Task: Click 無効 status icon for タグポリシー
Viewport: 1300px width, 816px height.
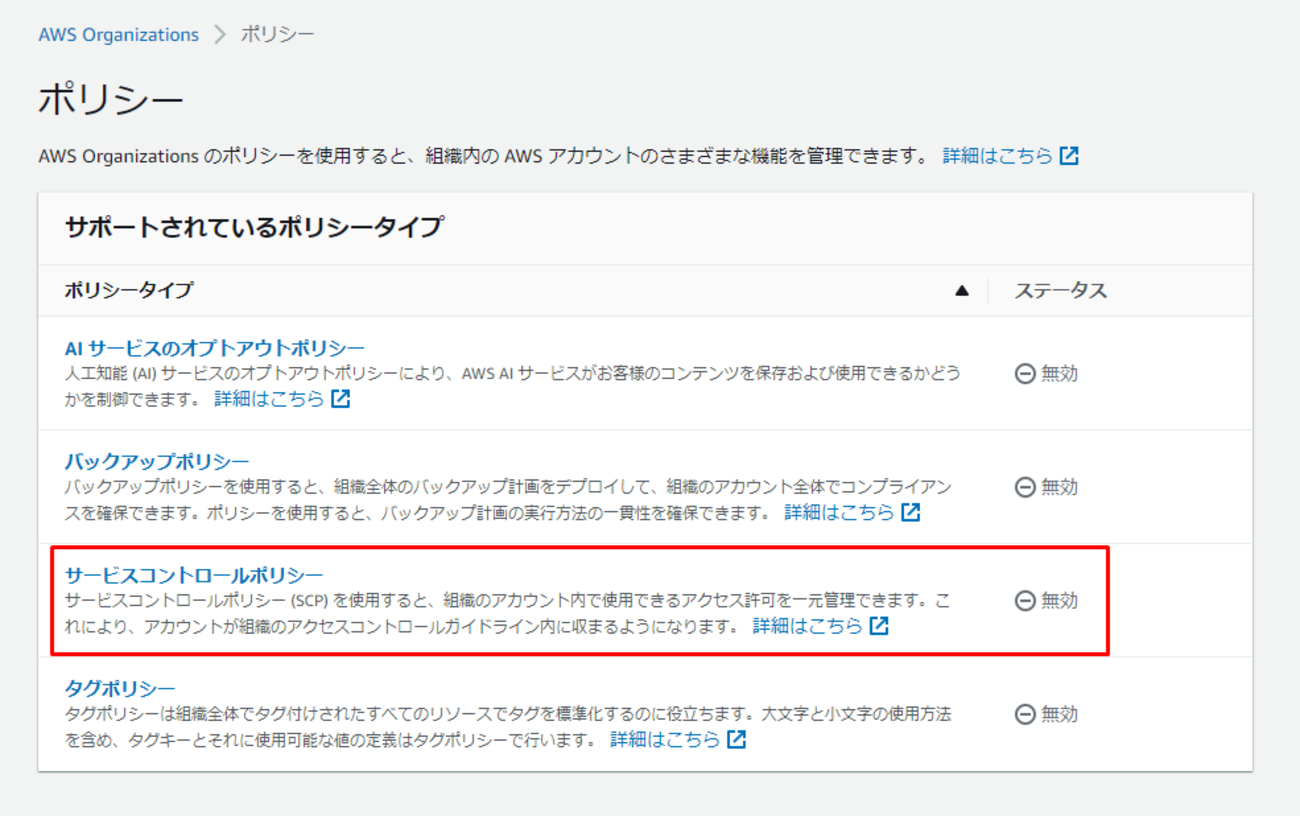Action: coord(1025,714)
